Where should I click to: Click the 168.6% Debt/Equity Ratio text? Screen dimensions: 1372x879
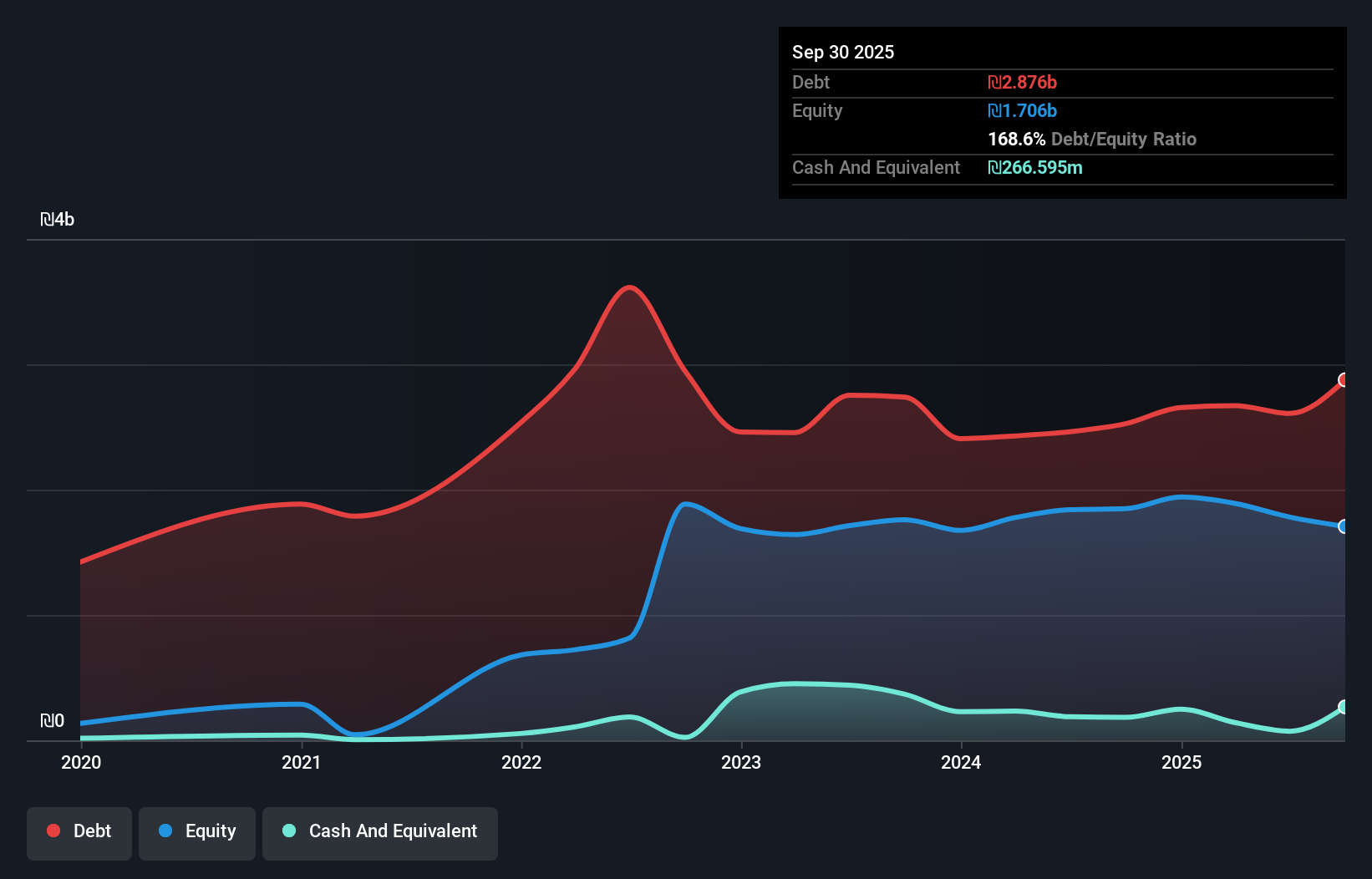pyautogui.click(x=1092, y=139)
